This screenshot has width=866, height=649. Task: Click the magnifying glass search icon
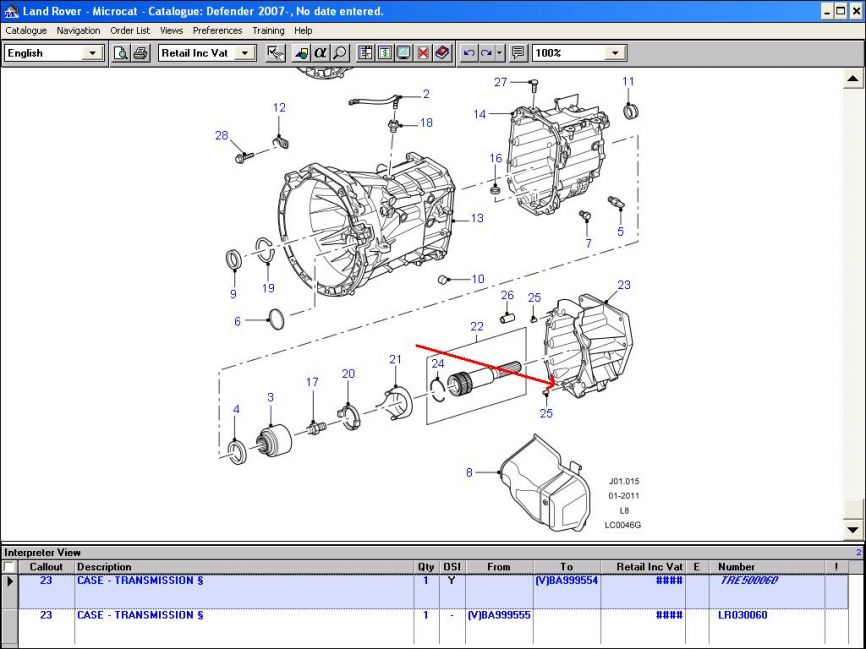[340, 53]
